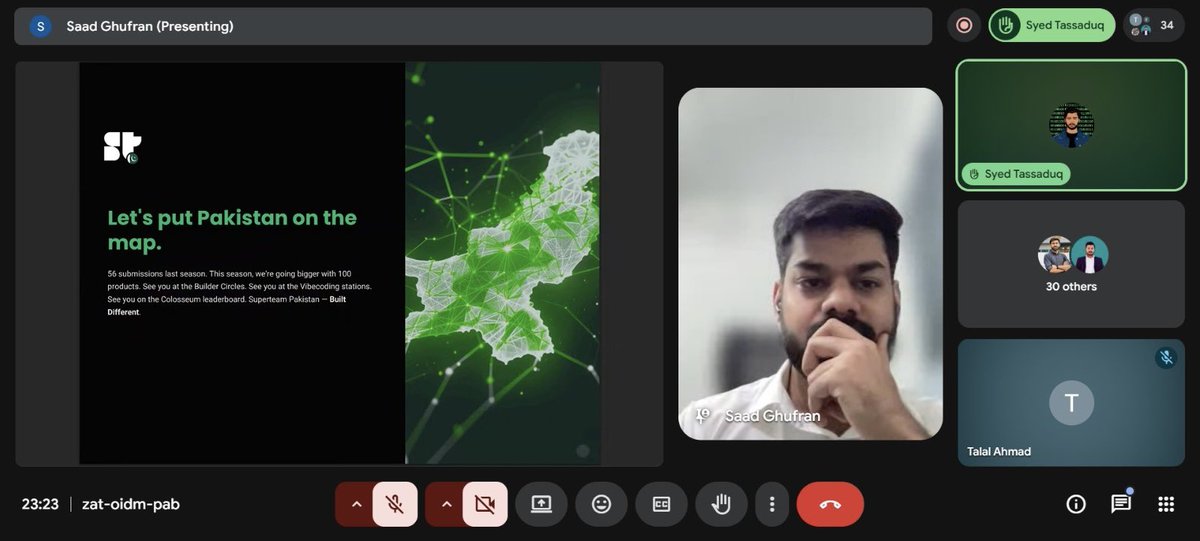The height and width of the screenshot is (541, 1200).
Task: Click 'Let's put Pakistan on the map.' heading
Action: 232,230
